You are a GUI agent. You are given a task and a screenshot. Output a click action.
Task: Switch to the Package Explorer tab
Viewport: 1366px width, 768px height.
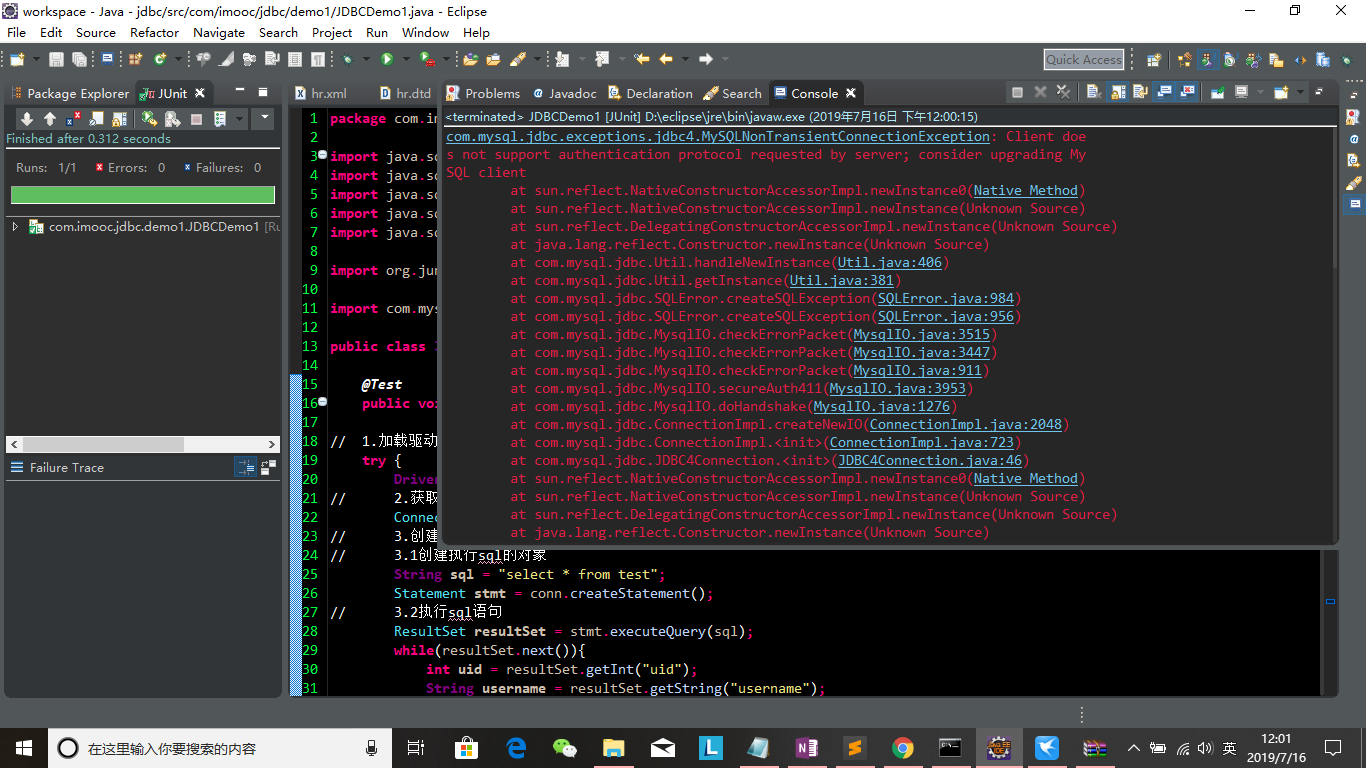(70, 93)
